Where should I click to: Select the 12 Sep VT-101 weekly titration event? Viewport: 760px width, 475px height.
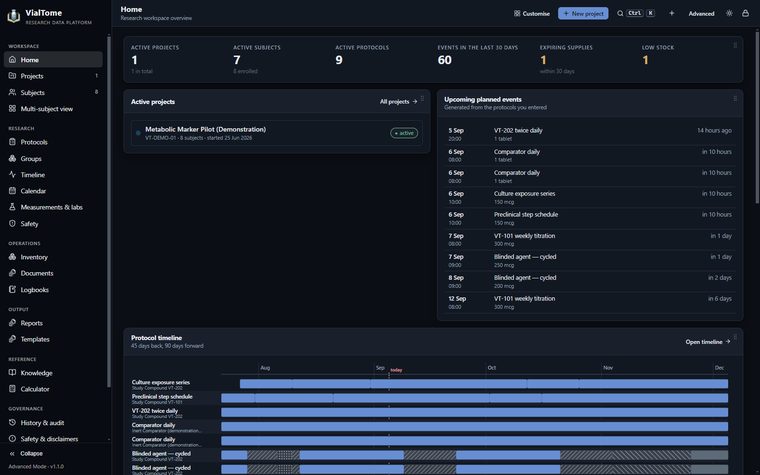[590, 302]
